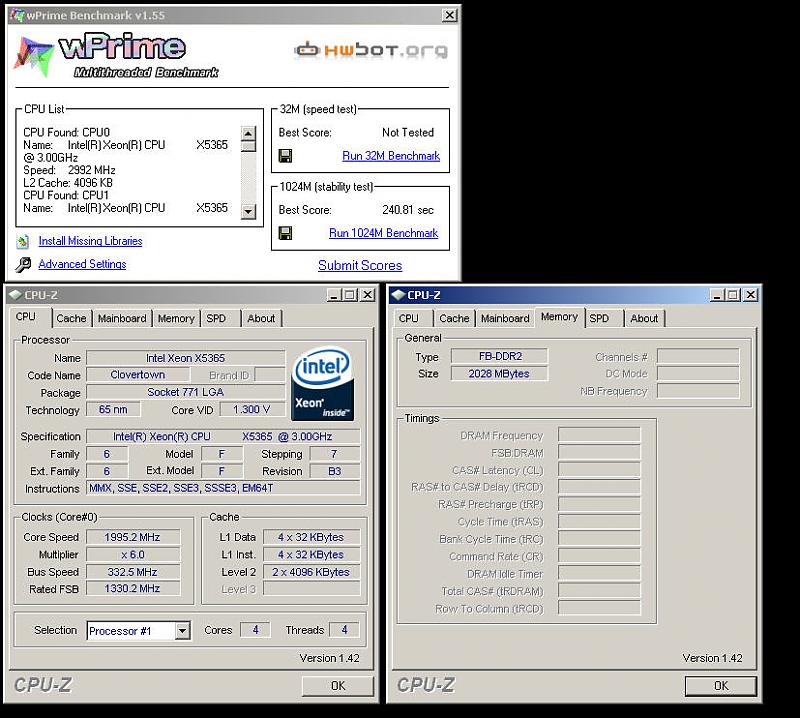Screen dimensions: 800x718
Task: Click the Name field Intel Xeon X5365
Action: point(186,358)
